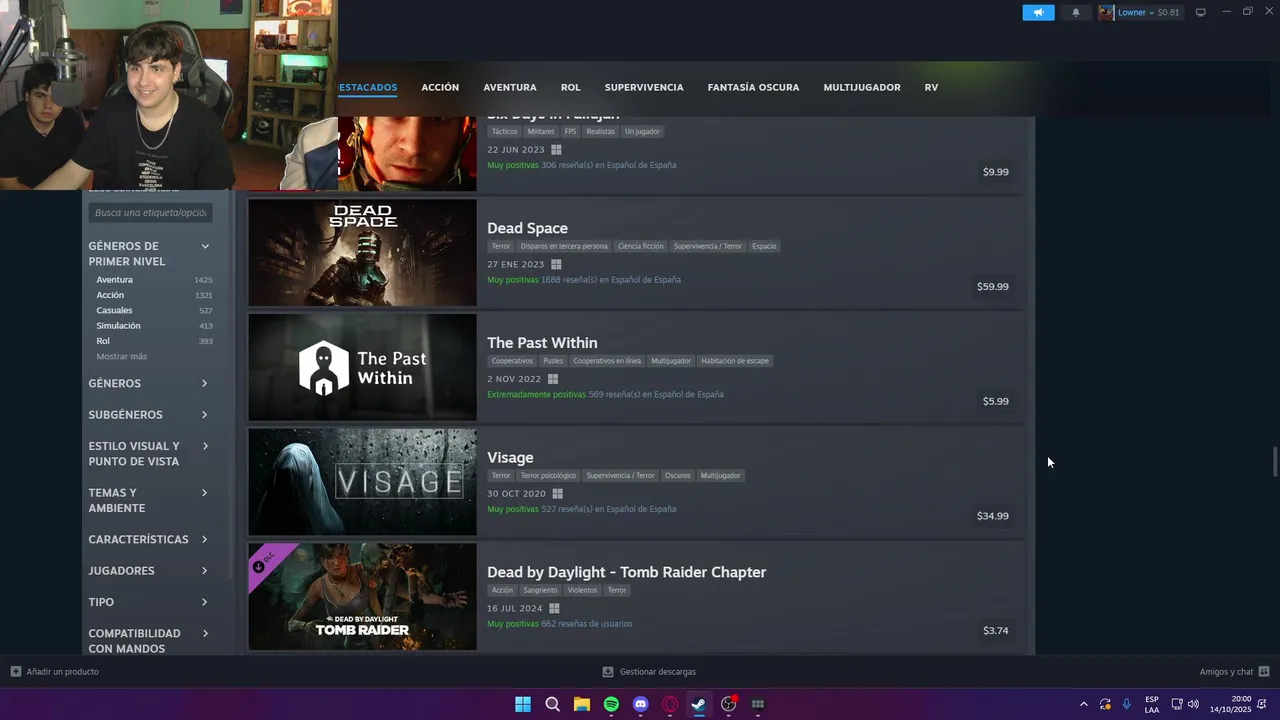1280x720 pixels.
Task: Open OBS Studio from taskbar
Action: pos(729,704)
